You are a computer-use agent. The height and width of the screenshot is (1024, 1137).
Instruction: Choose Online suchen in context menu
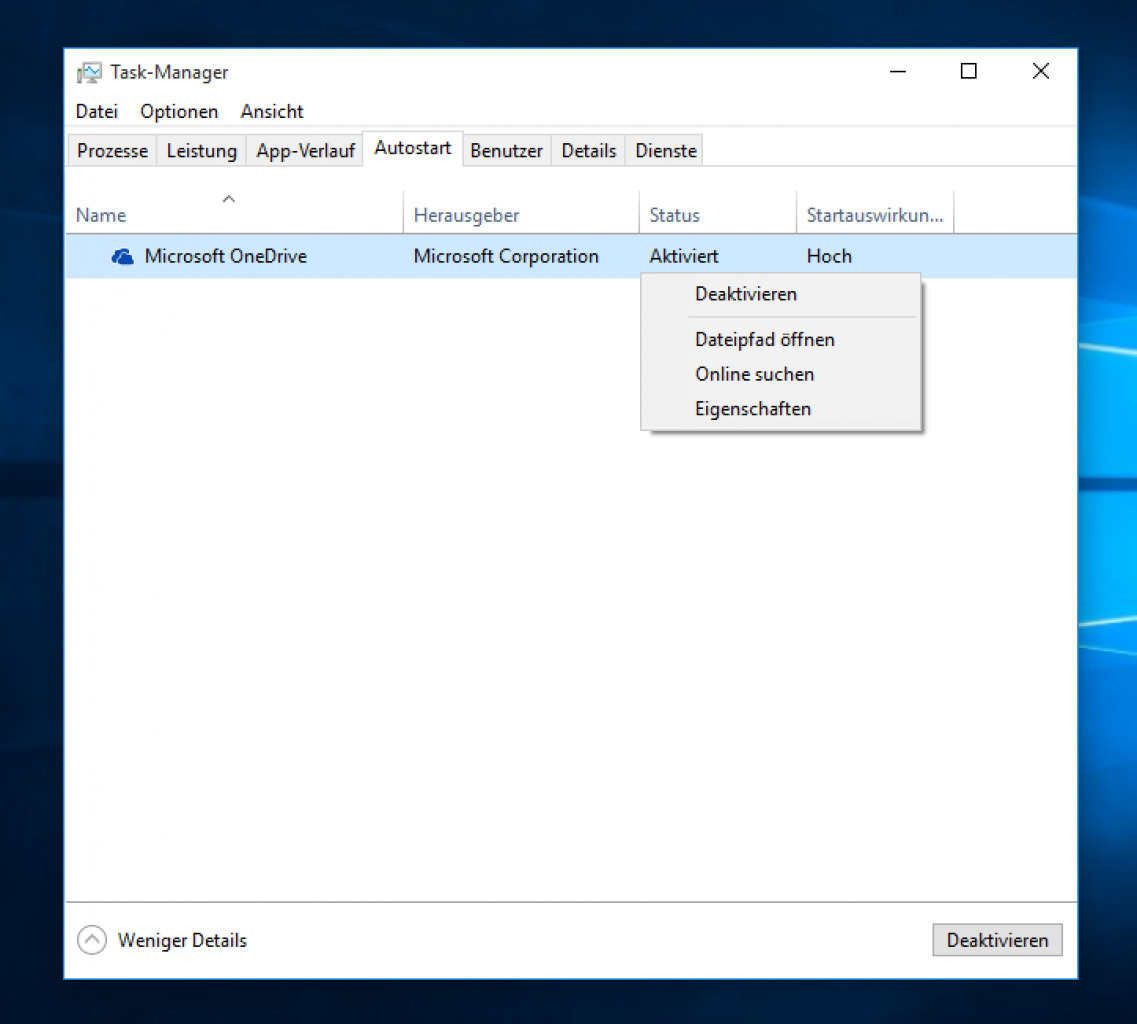coord(781,374)
